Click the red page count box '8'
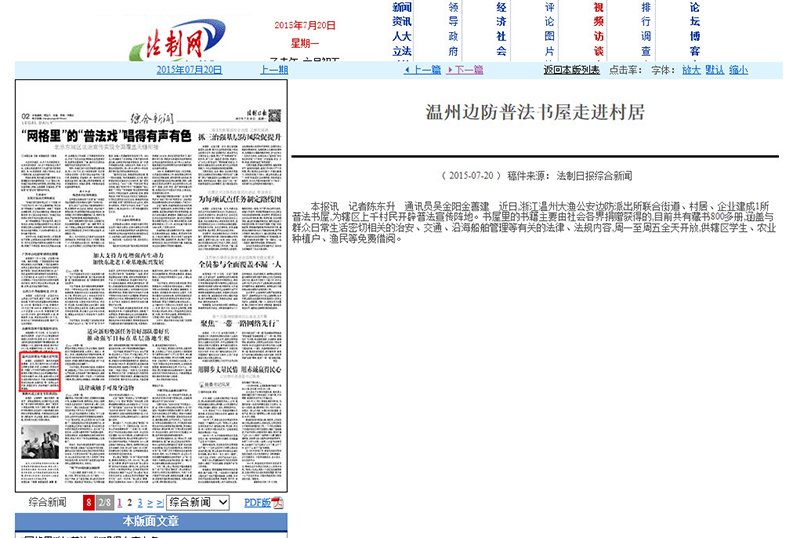The image size is (800, 538). (89, 503)
